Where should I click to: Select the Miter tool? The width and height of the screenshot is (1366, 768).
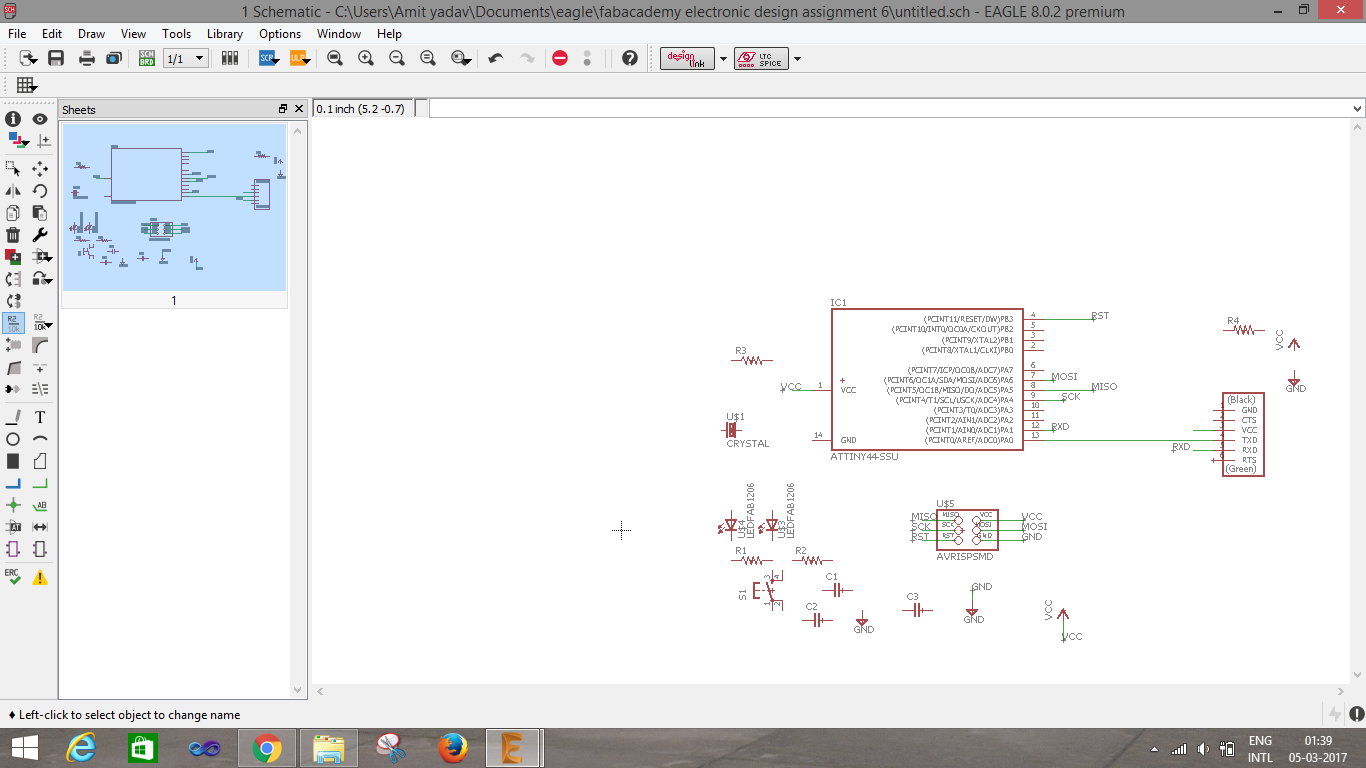click(40, 344)
